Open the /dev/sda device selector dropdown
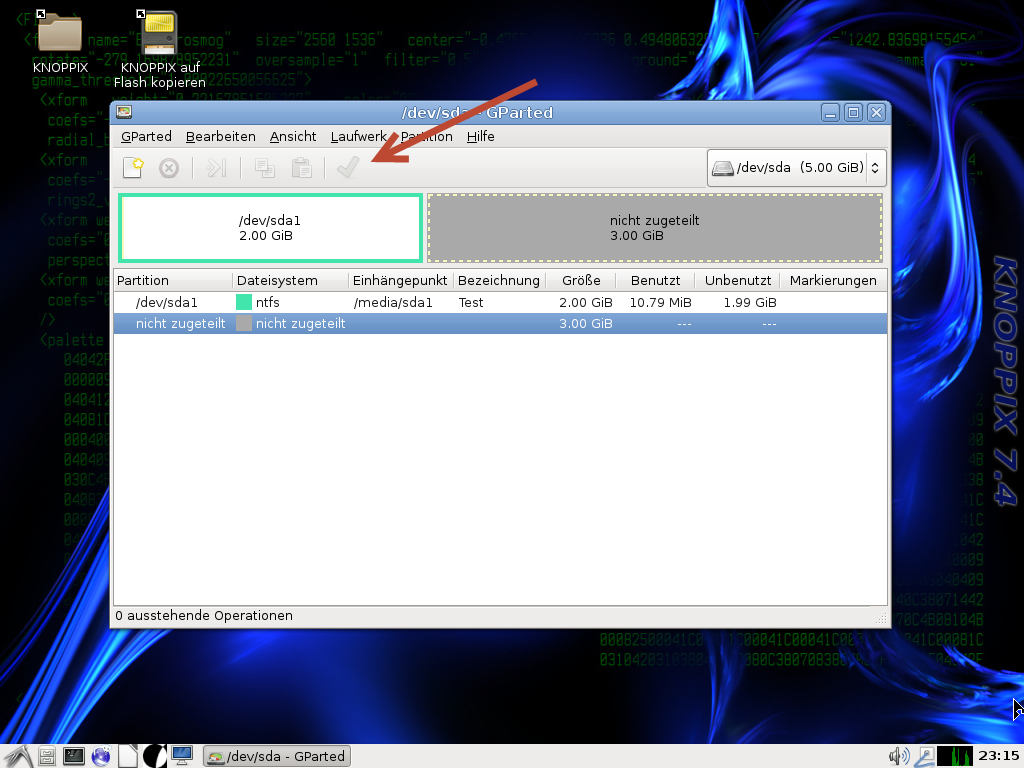The height and width of the screenshot is (768, 1024). [x=796, y=168]
